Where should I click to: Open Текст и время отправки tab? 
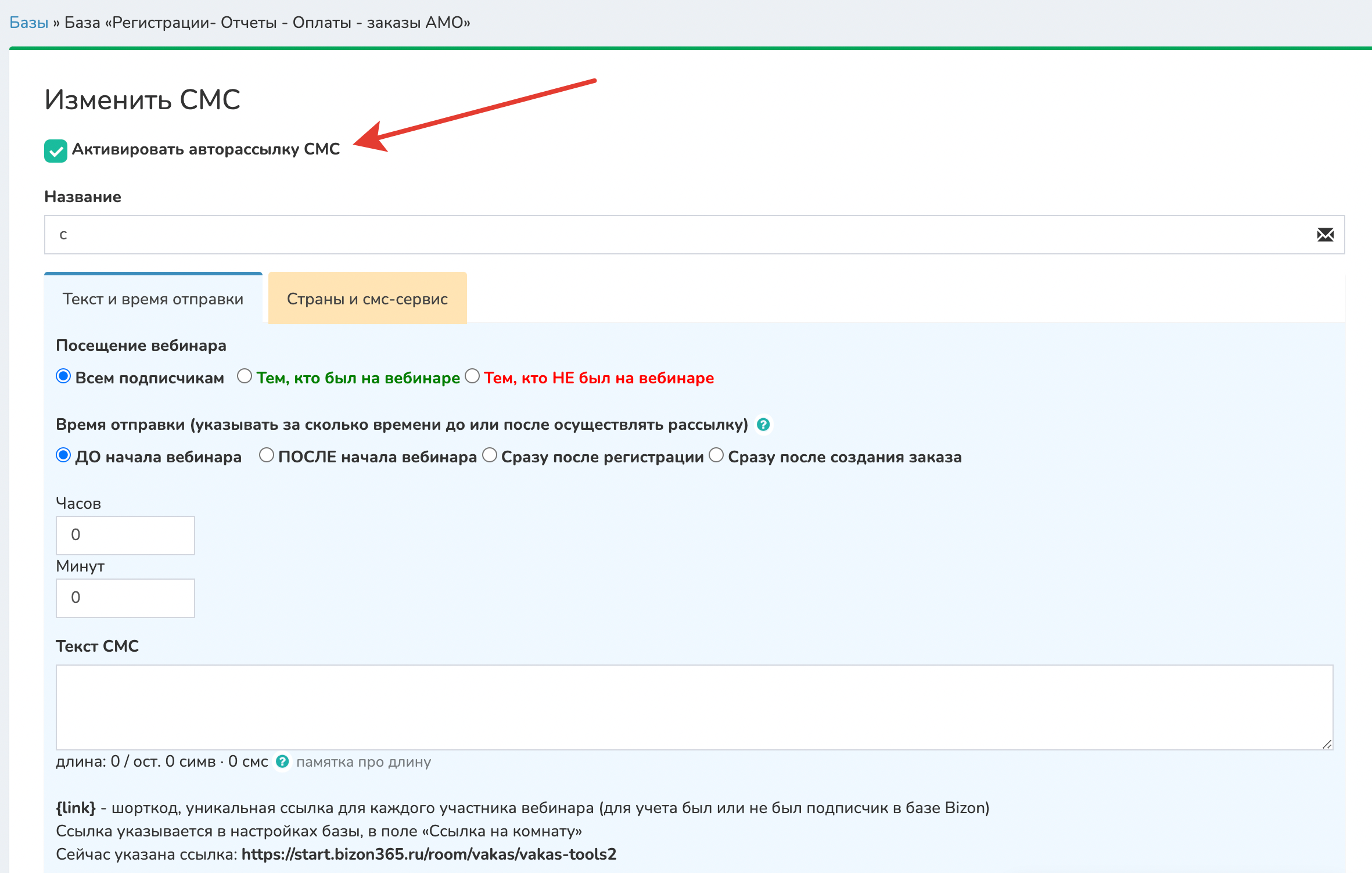point(153,299)
